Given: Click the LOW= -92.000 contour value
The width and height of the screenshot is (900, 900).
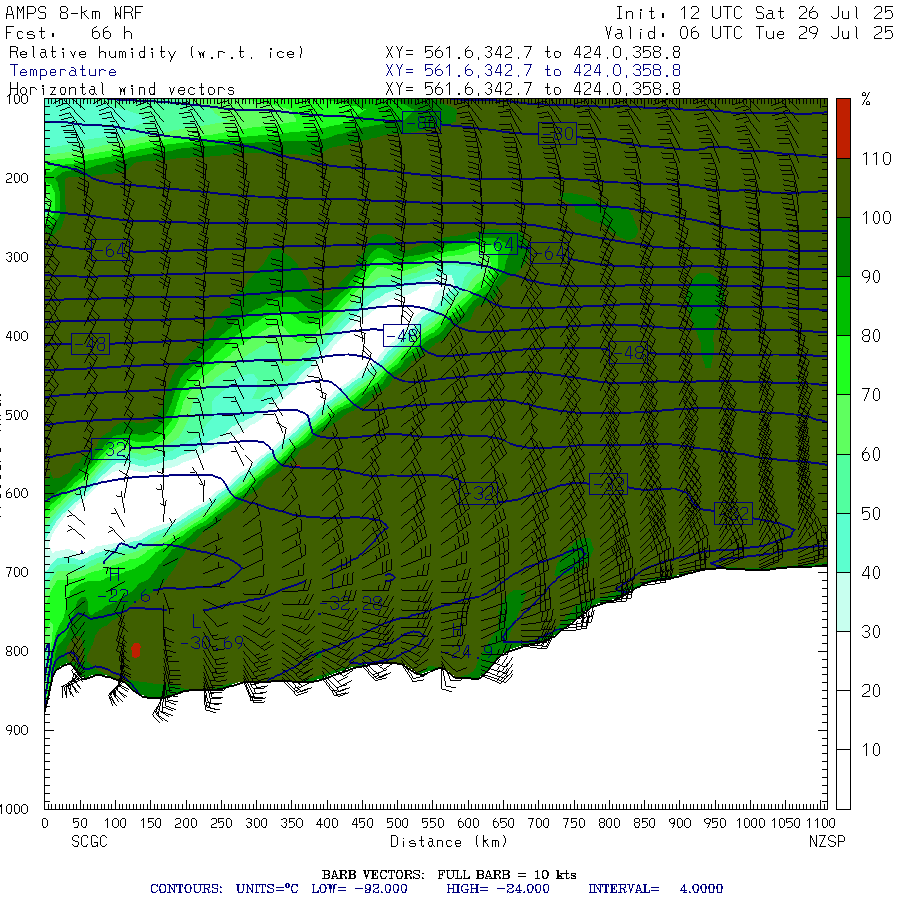Looking at the screenshot, I should 359,889.
